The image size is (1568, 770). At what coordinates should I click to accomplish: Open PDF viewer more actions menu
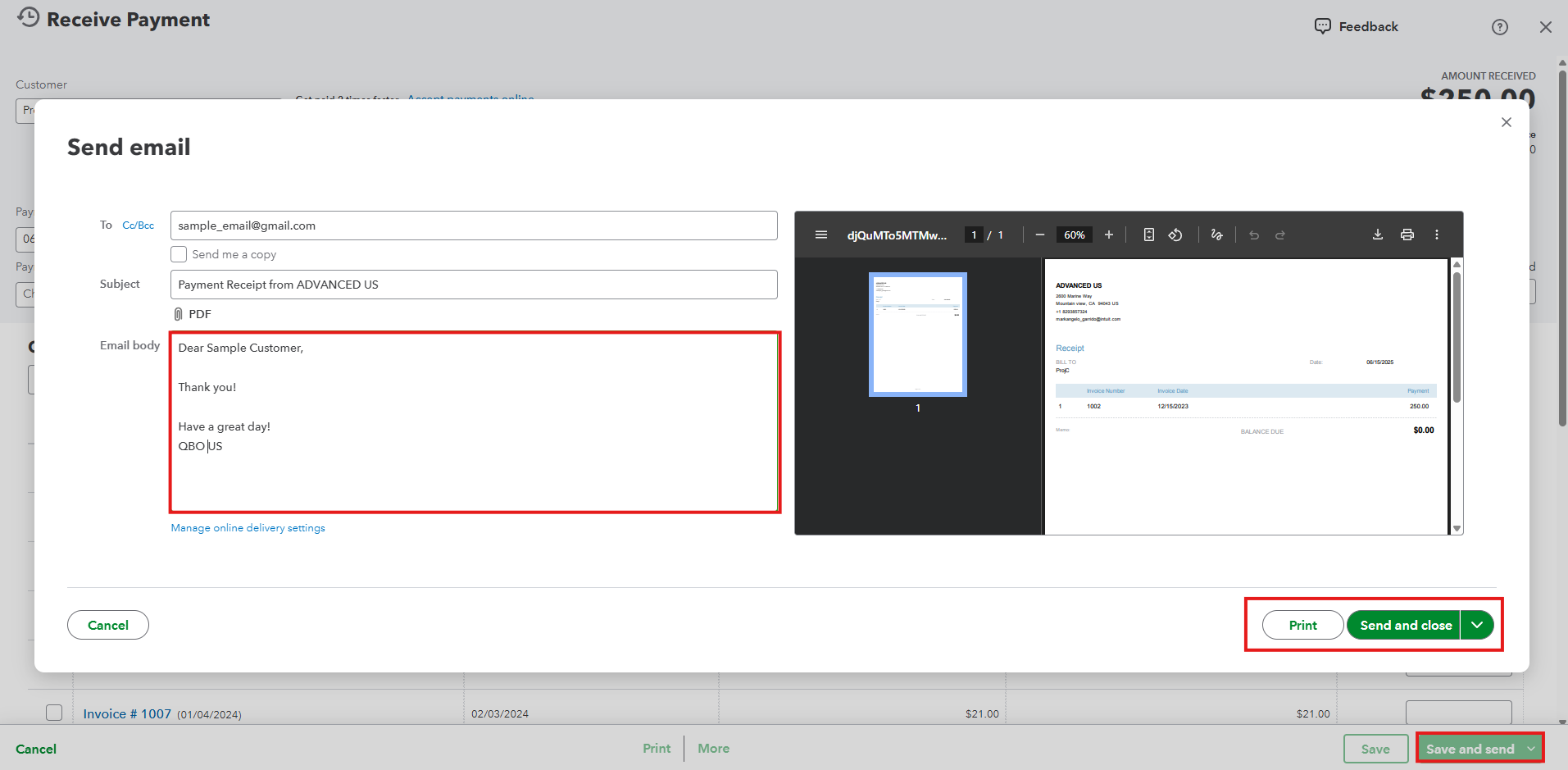tap(1436, 235)
